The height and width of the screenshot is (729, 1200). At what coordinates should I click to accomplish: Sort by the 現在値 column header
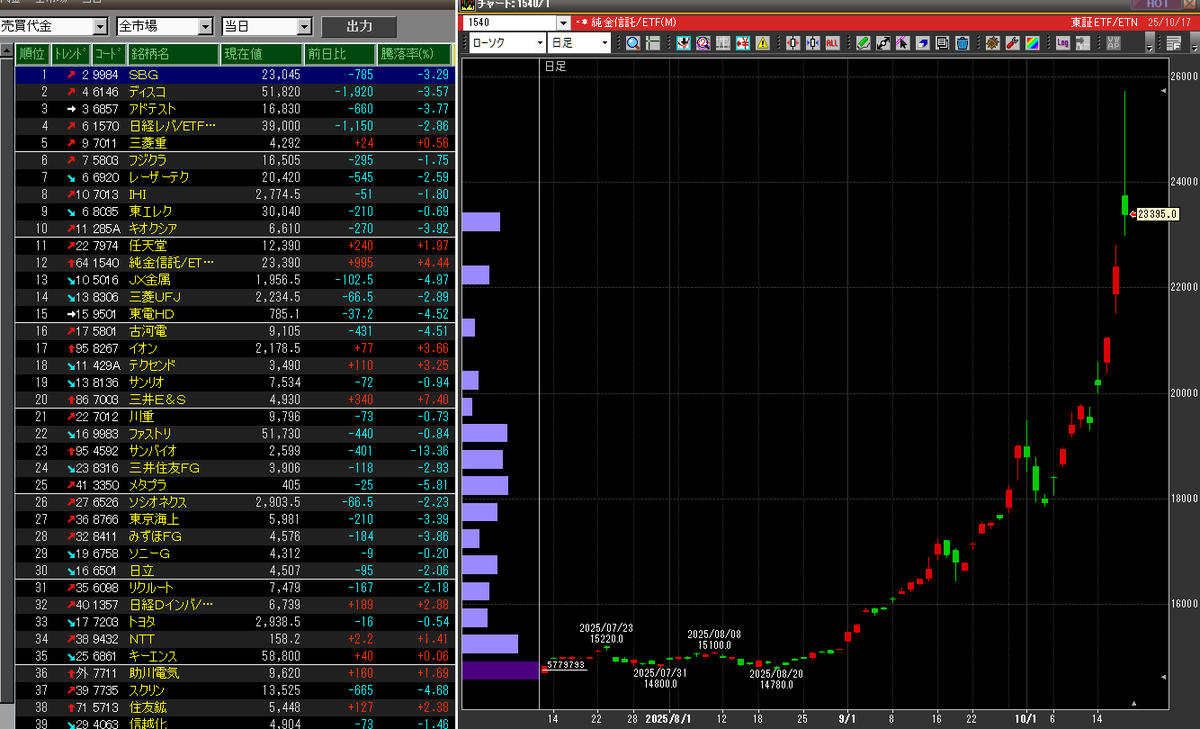click(261, 54)
